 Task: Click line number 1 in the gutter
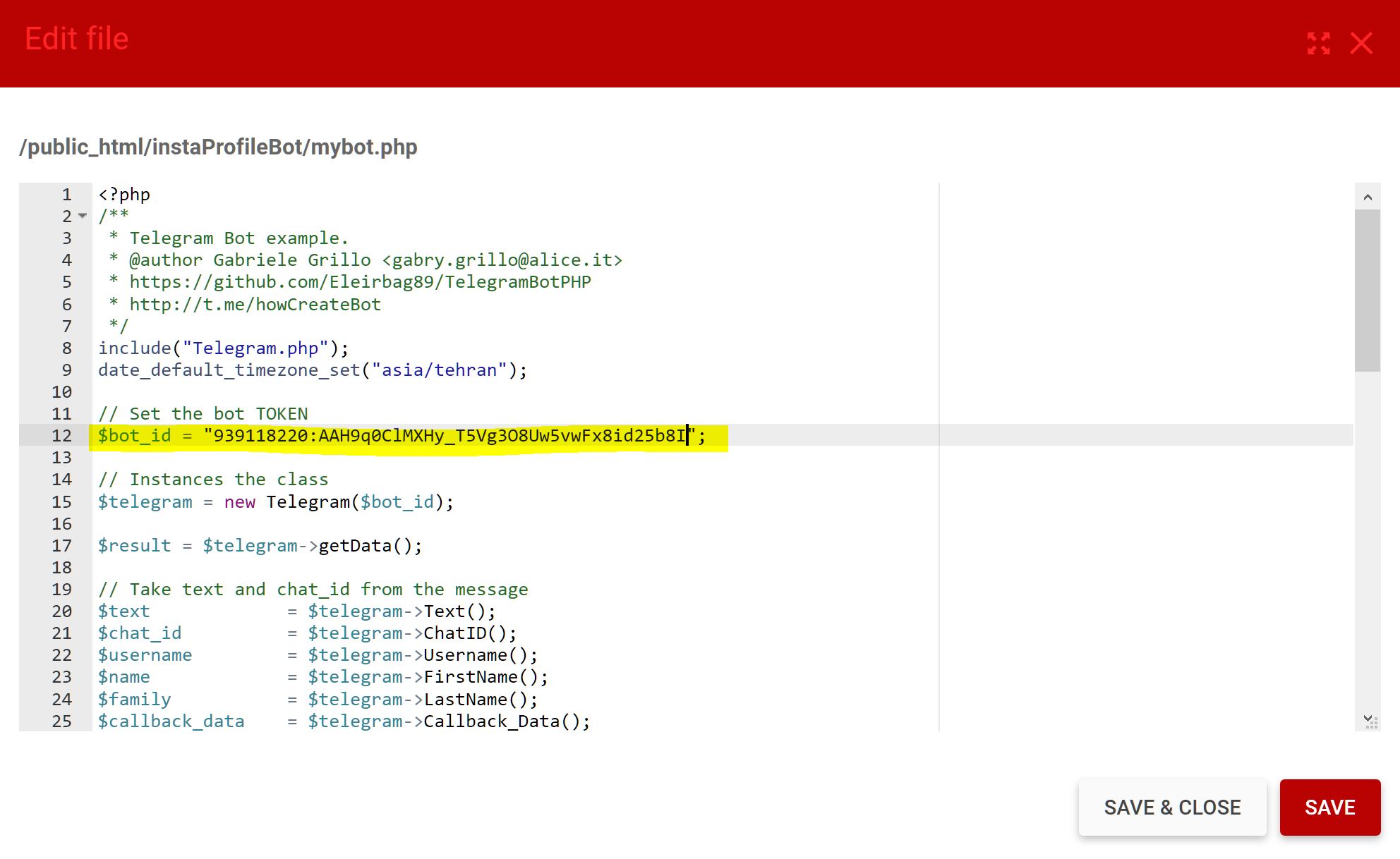[x=67, y=195]
